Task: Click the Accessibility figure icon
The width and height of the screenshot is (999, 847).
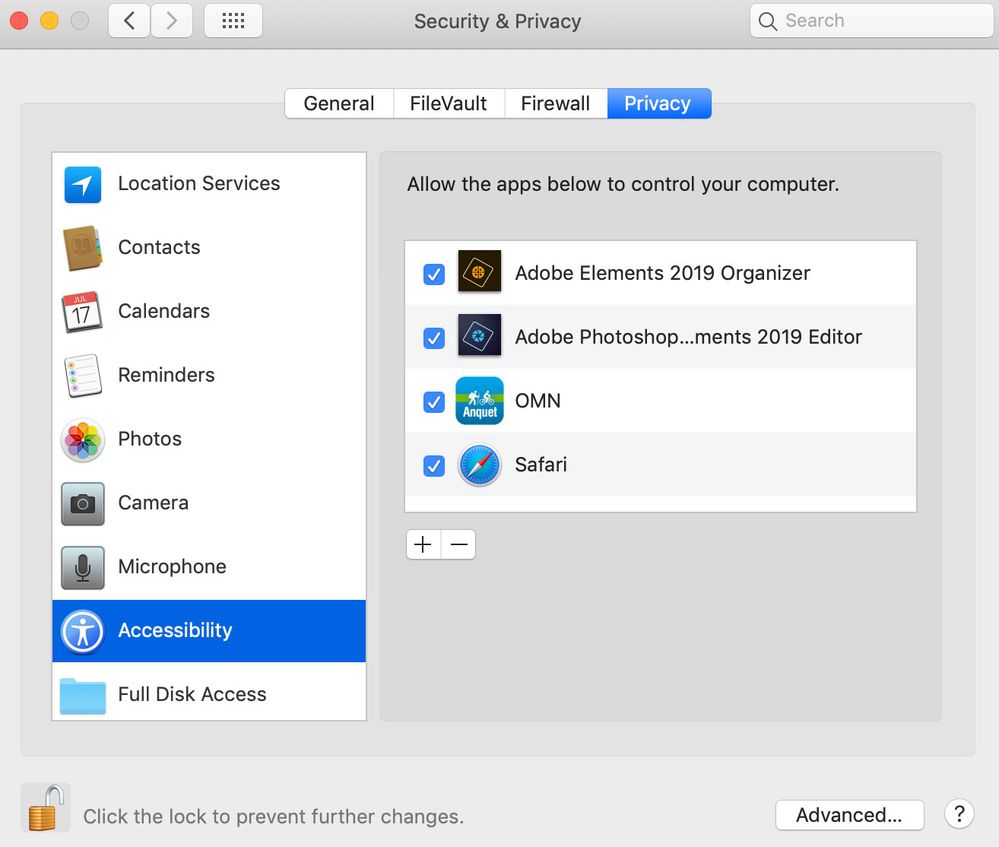Action: pos(82,632)
